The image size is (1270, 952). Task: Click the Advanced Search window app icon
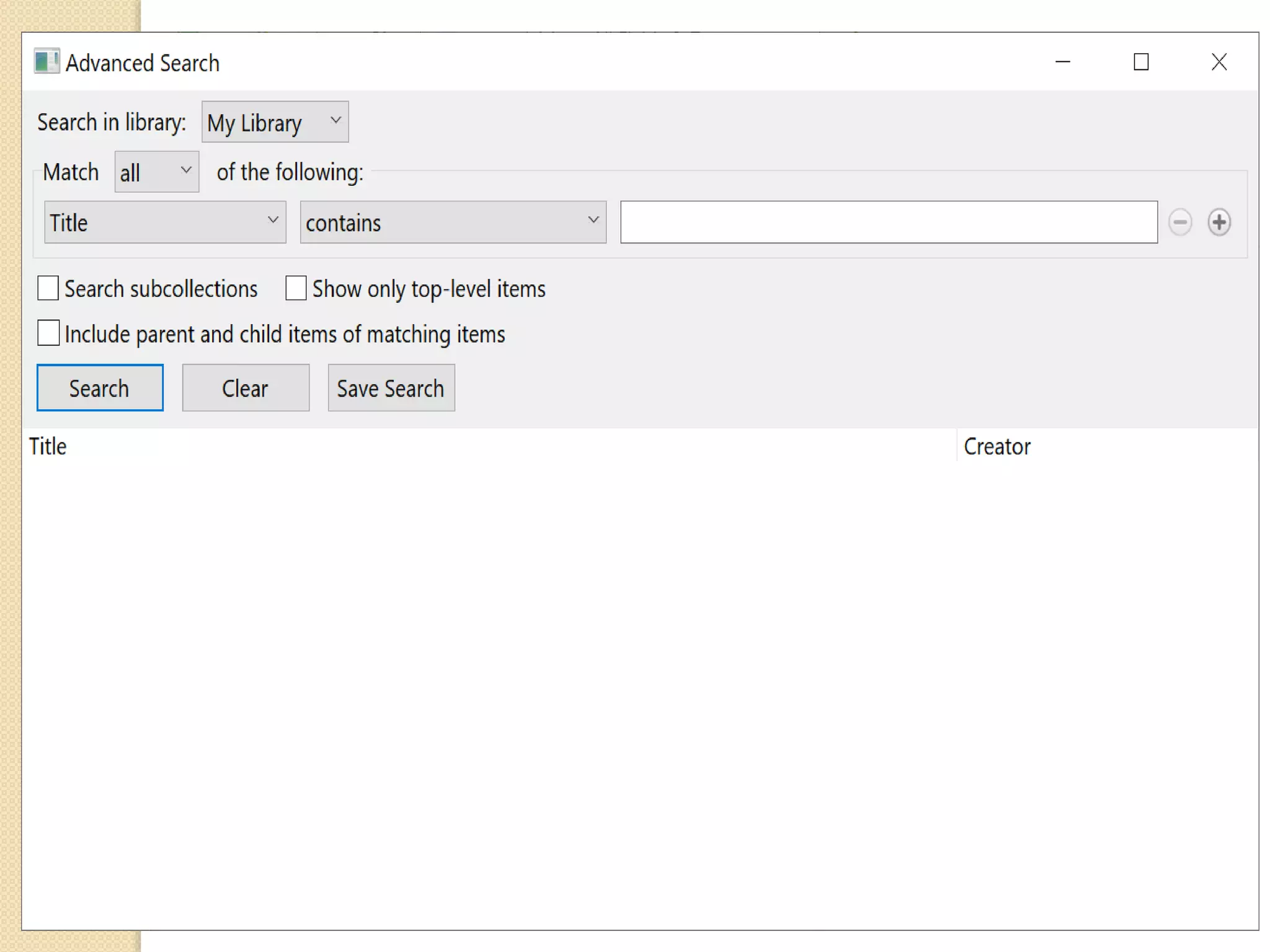[x=47, y=62]
